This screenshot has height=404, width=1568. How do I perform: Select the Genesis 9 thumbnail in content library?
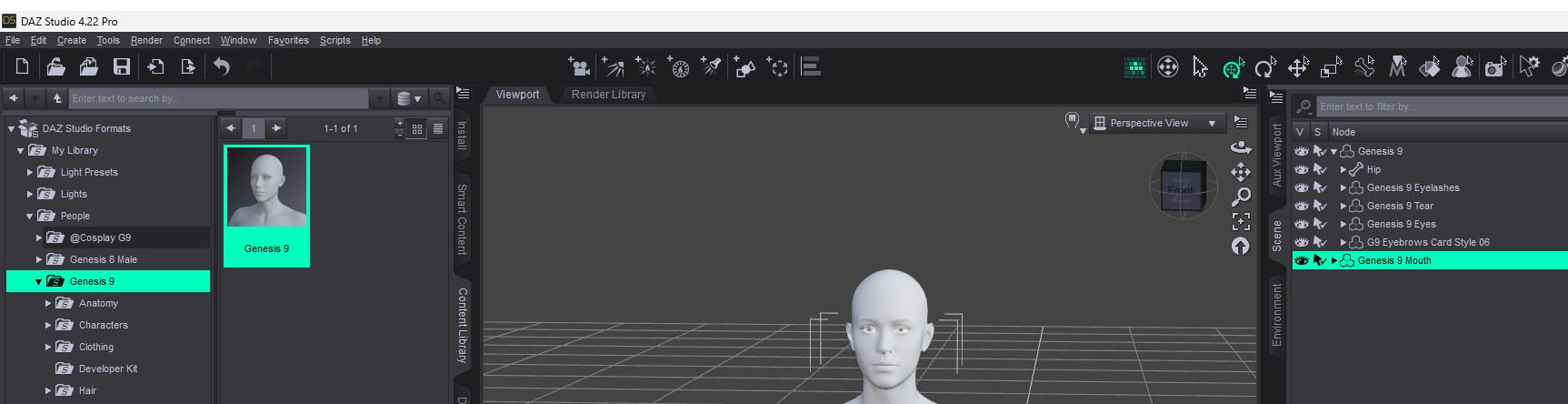coord(266,206)
